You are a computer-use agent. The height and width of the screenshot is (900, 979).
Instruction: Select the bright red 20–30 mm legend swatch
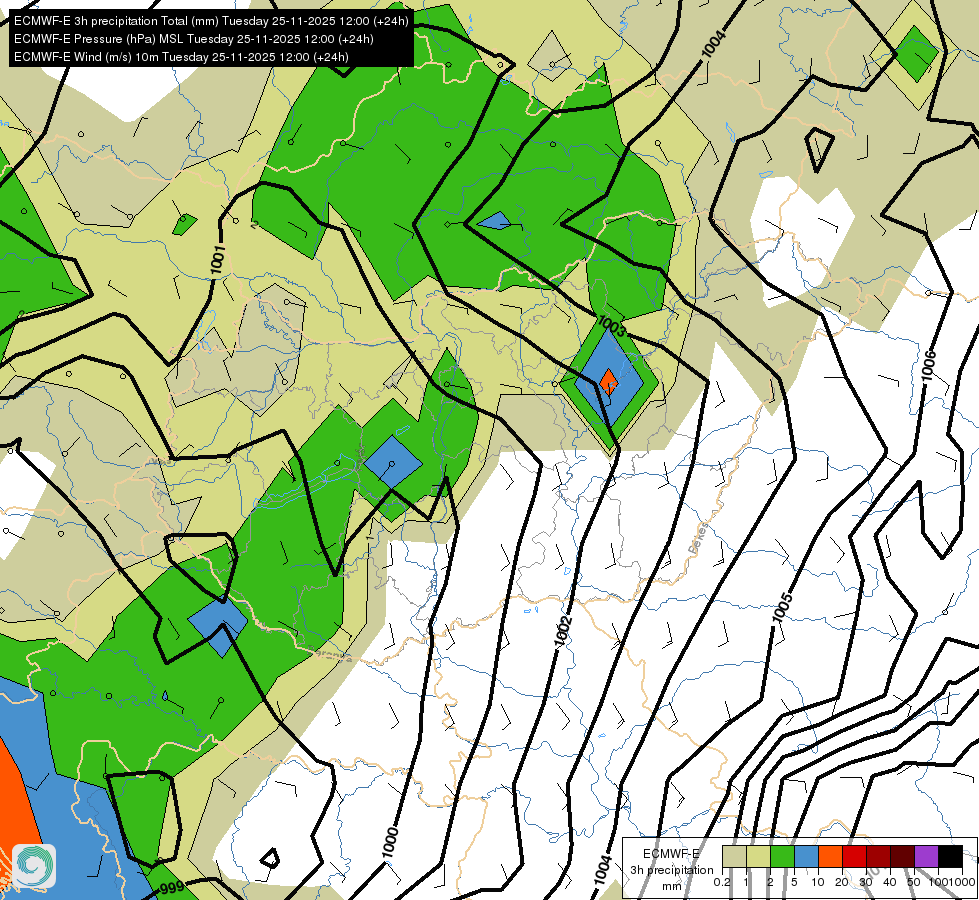pyautogui.click(x=854, y=857)
